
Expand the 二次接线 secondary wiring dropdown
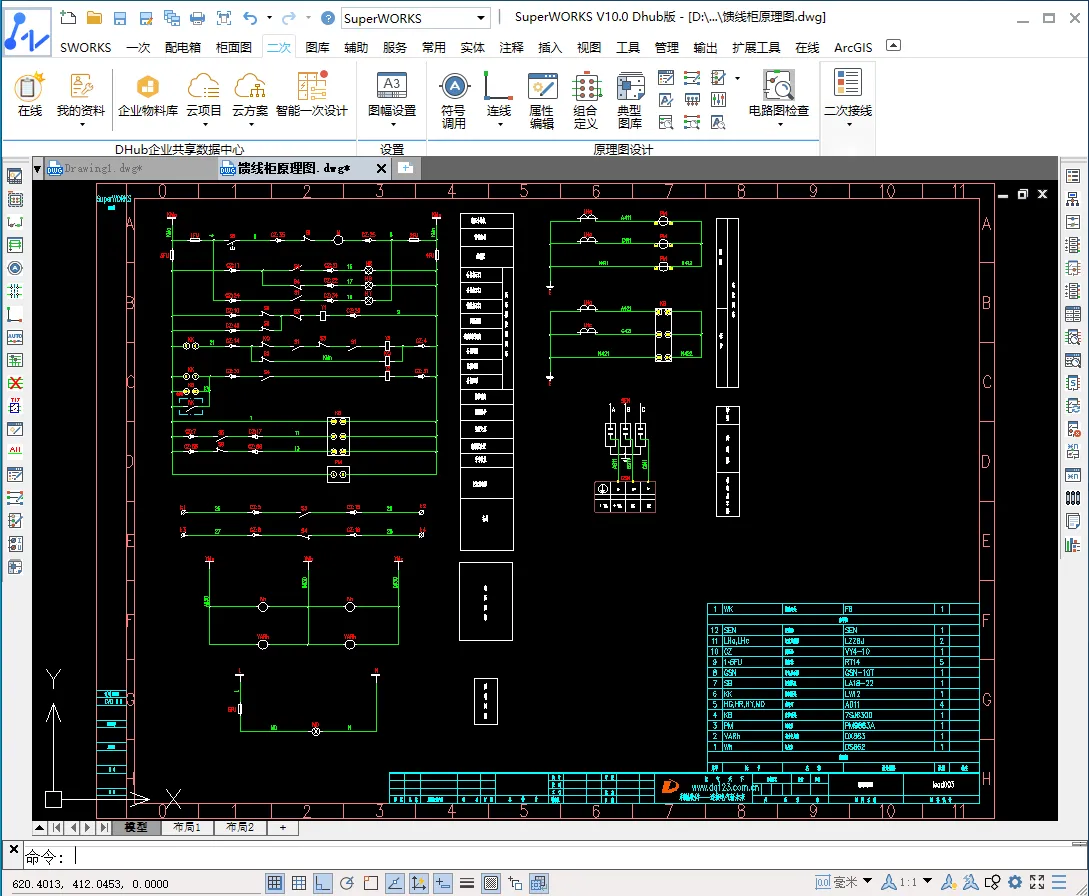coord(847,125)
